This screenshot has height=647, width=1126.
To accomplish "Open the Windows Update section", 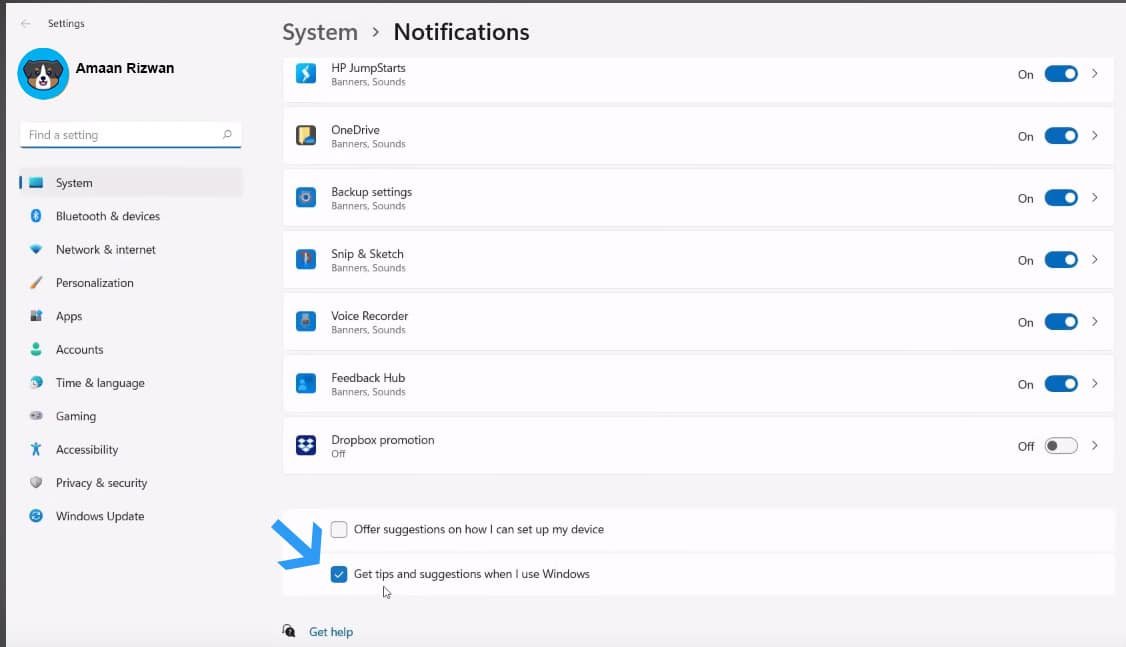I will [99, 516].
